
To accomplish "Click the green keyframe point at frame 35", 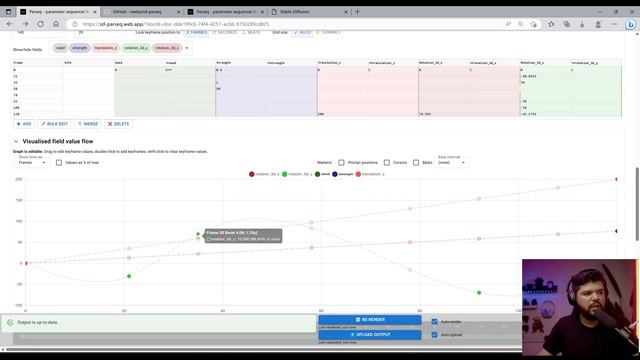I will coord(198,234).
